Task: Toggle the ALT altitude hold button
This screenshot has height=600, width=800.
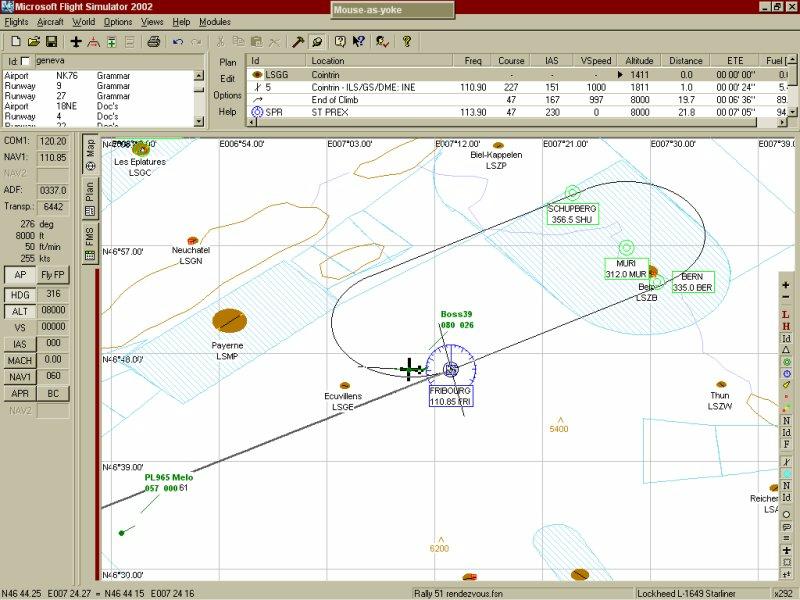Action: [x=19, y=311]
